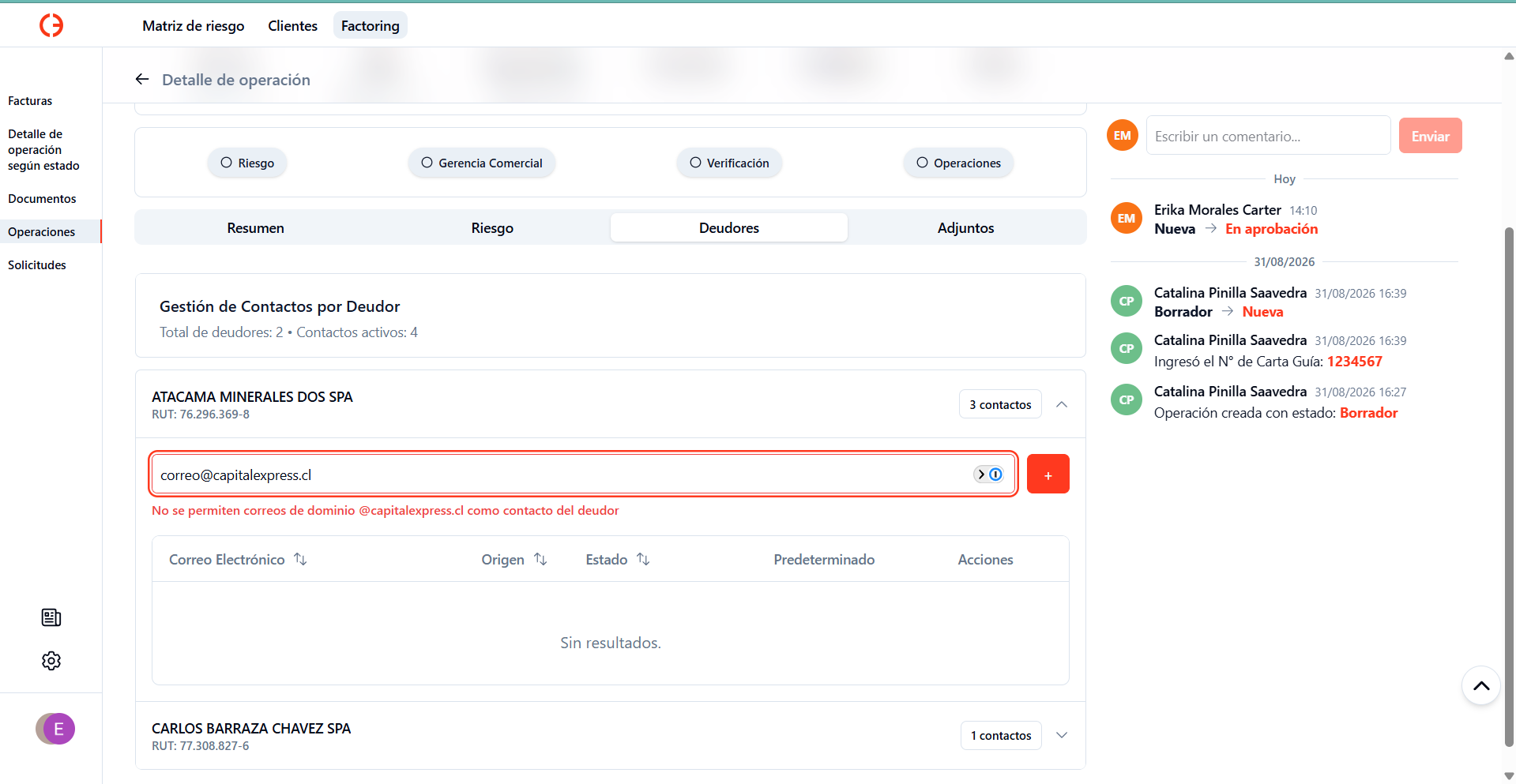
Task: Open the Adjuntos tab
Action: click(965, 227)
